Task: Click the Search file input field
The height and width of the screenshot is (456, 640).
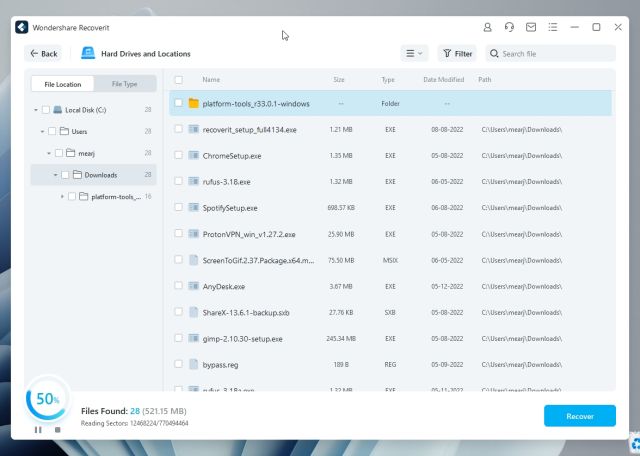Action: pos(551,53)
